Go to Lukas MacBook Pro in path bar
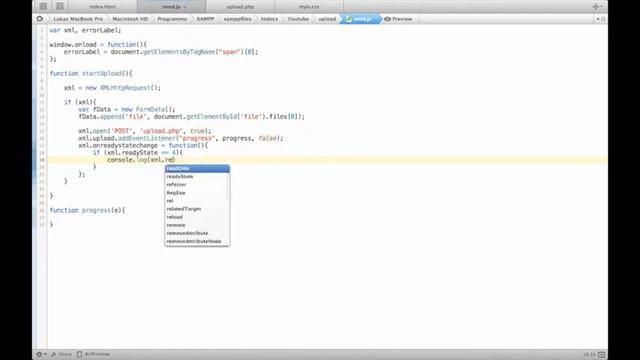 point(78,19)
